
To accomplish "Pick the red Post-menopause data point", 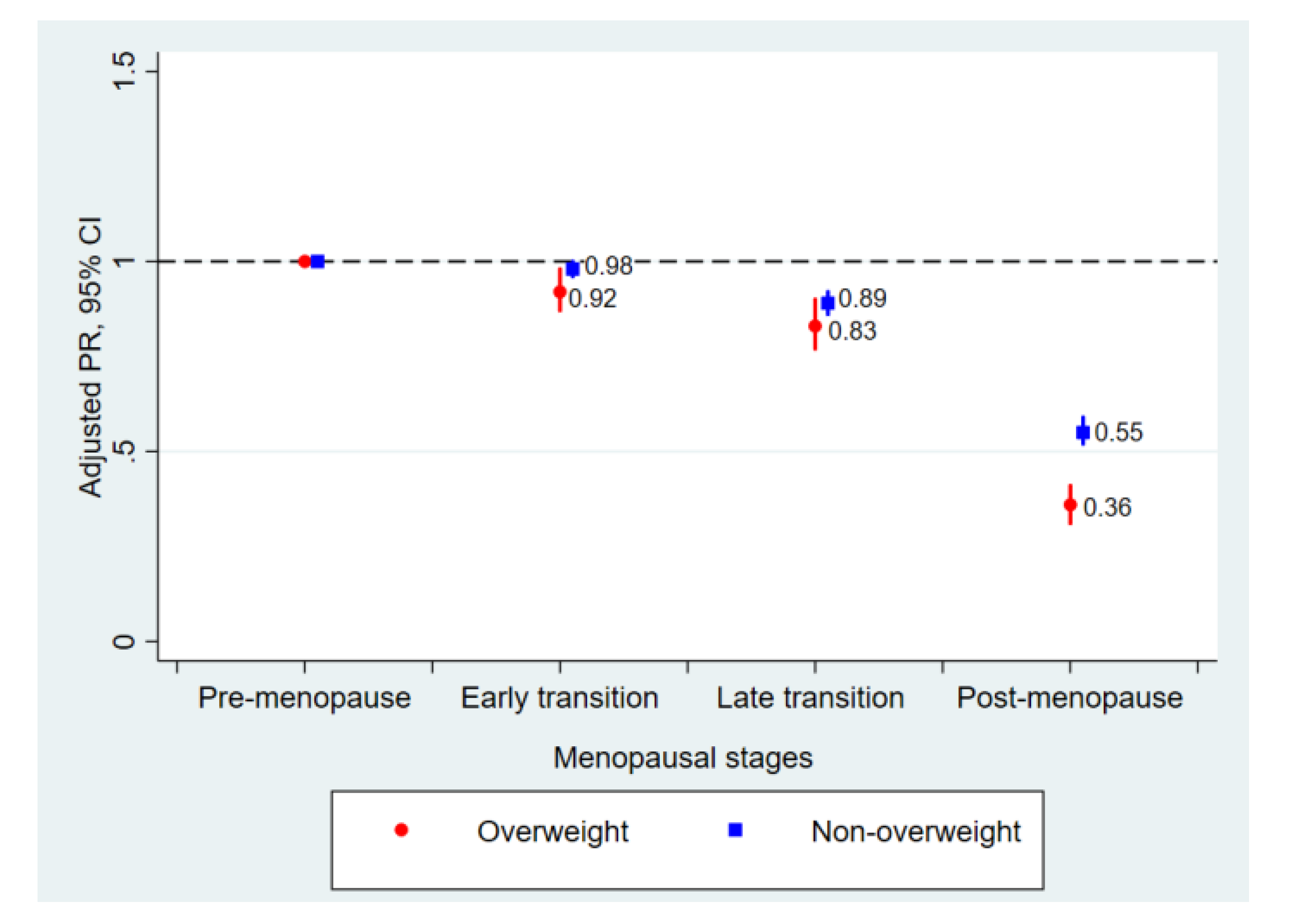I will tap(1070, 505).
